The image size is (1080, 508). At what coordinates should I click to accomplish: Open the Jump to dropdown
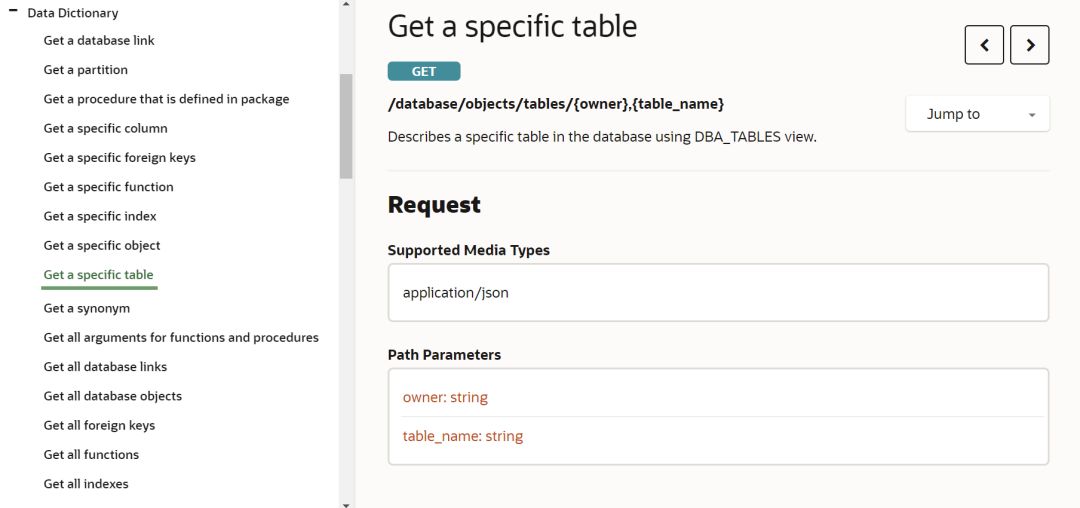(977, 114)
